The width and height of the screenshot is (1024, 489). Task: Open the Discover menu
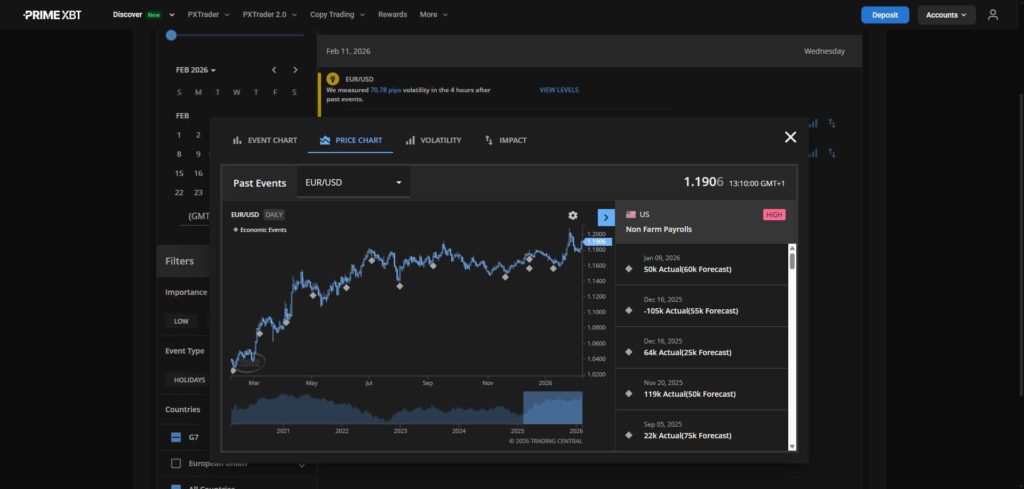point(144,14)
